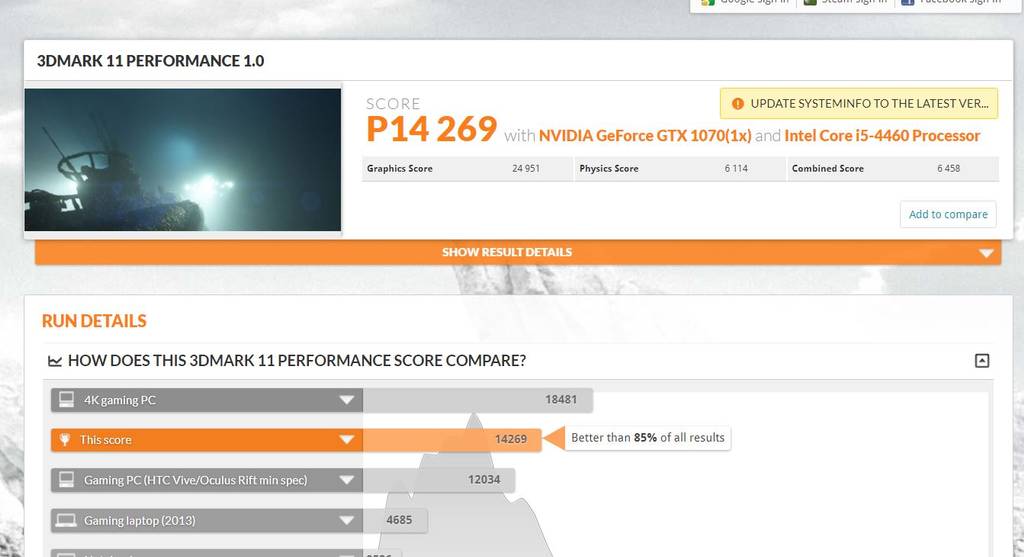Click the Graphics Score value 24 951
Viewport: 1024px width, 557px height.
(x=526, y=168)
